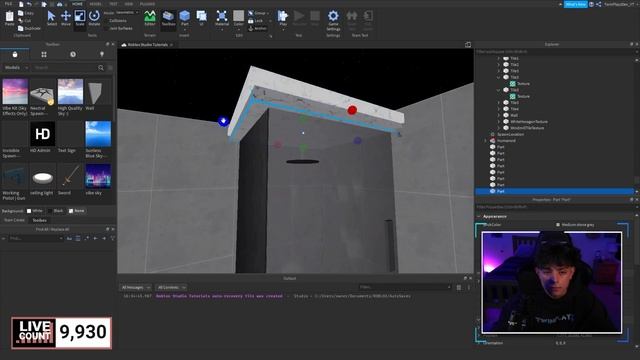Switch to the VIEW ribbon tab

[129, 4]
